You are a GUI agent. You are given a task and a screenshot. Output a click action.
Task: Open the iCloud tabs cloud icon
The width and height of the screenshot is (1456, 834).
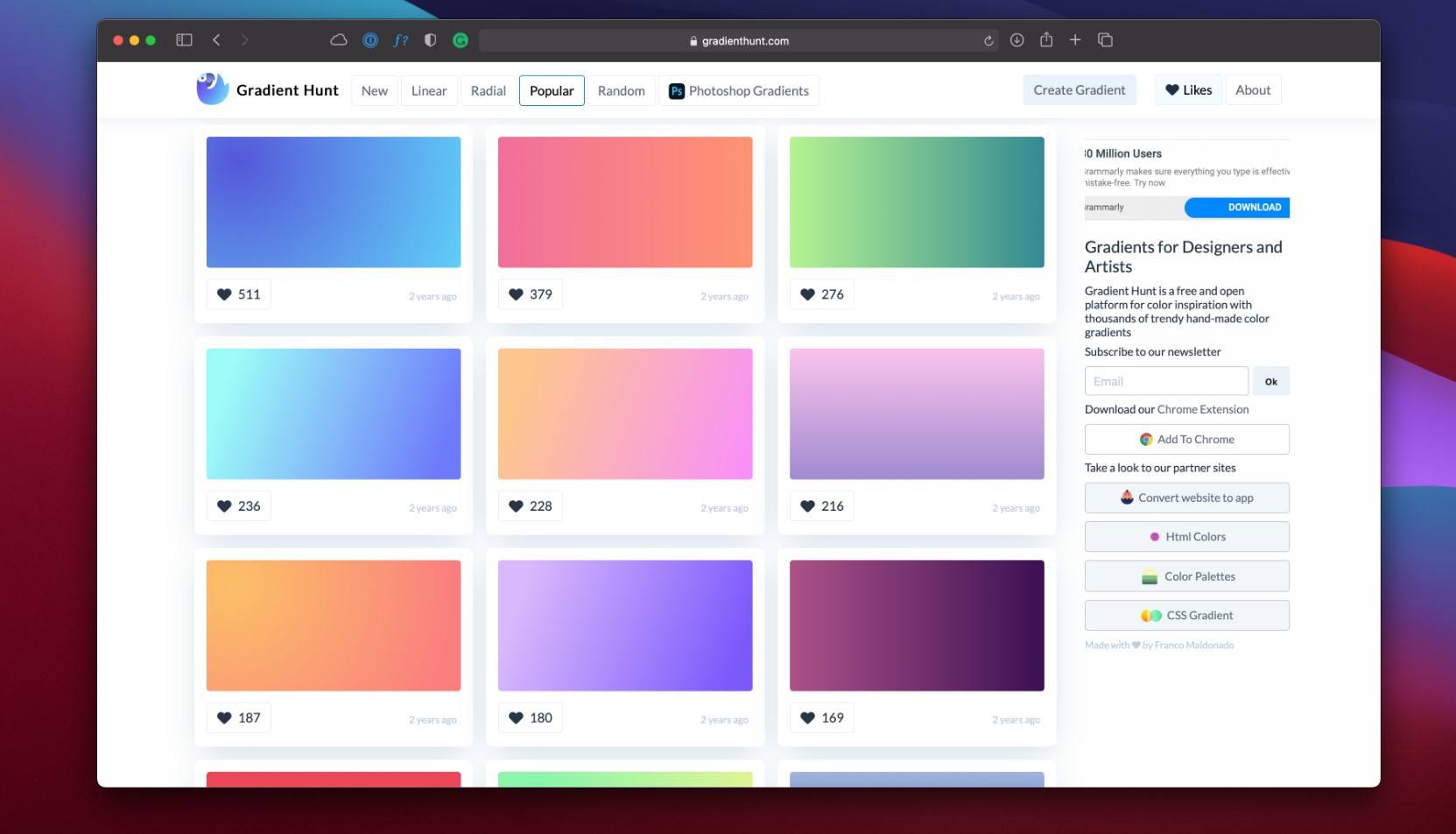click(x=339, y=40)
